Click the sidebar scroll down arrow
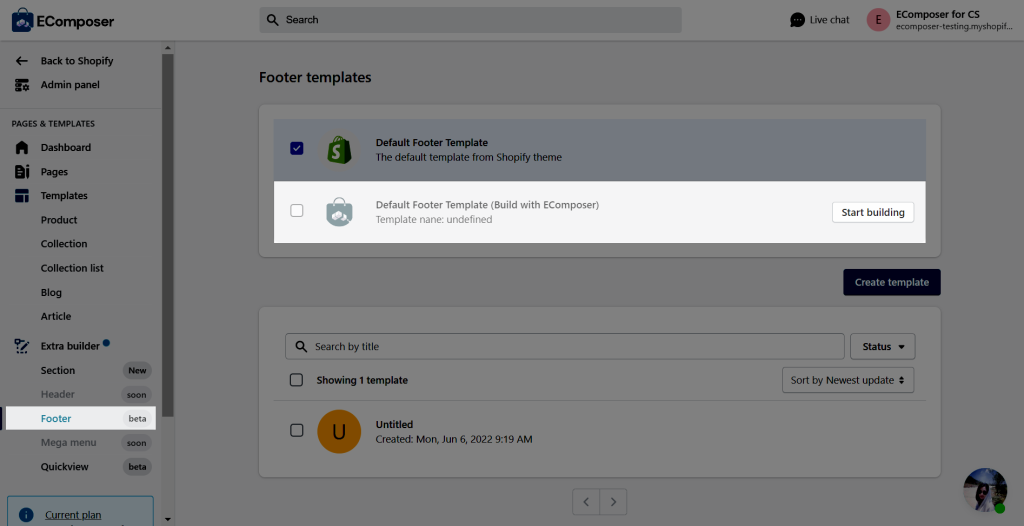The height and width of the screenshot is (526, 1024). tap(168, 519)
